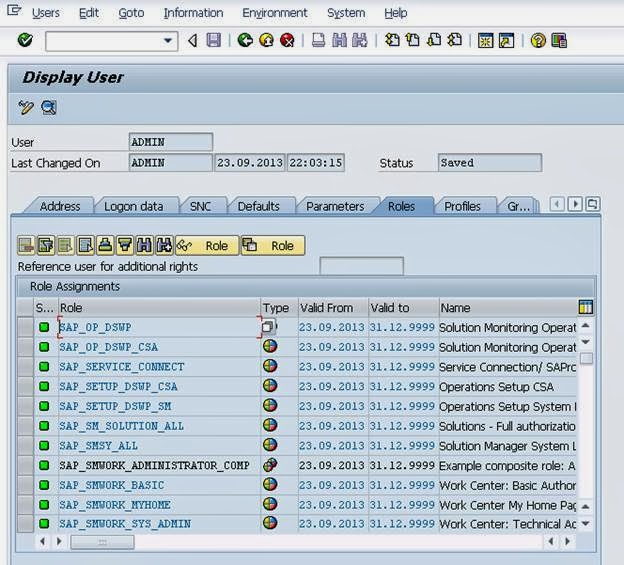
Task: Click the Reference user input field
Action: 361,266
